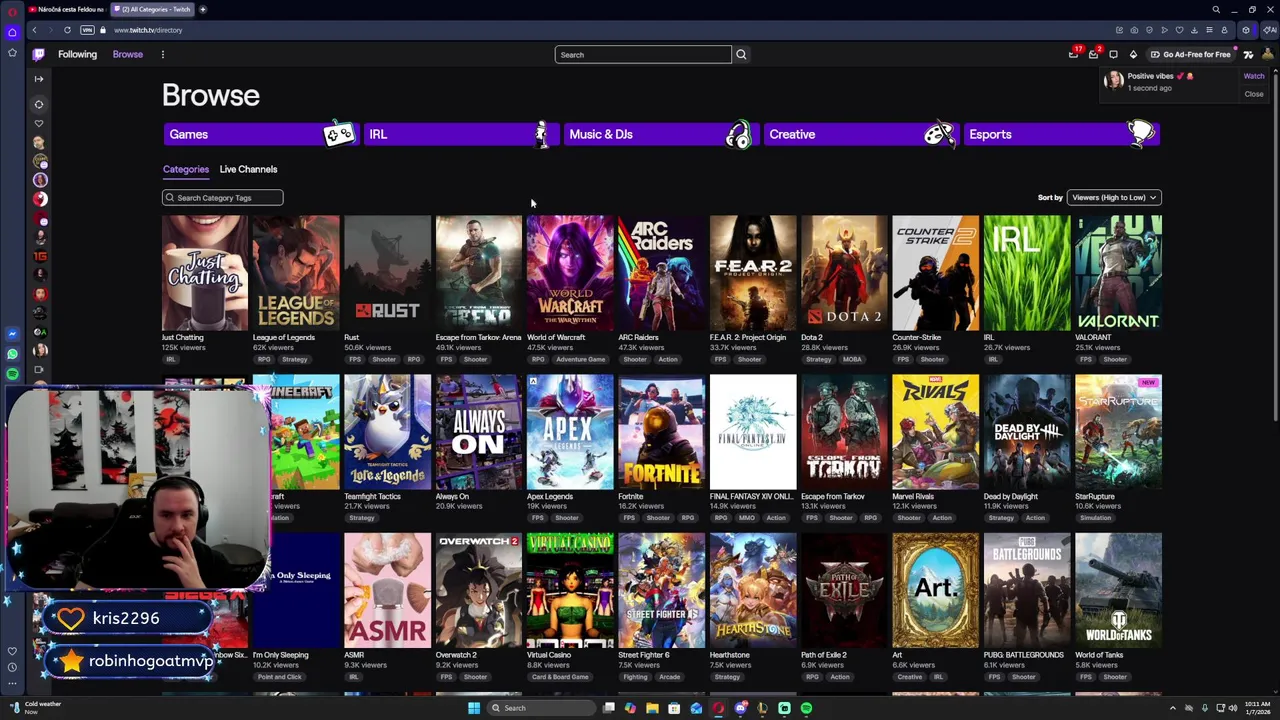Open Opera sidebar Spotify icon

click(x=12, y=374)
